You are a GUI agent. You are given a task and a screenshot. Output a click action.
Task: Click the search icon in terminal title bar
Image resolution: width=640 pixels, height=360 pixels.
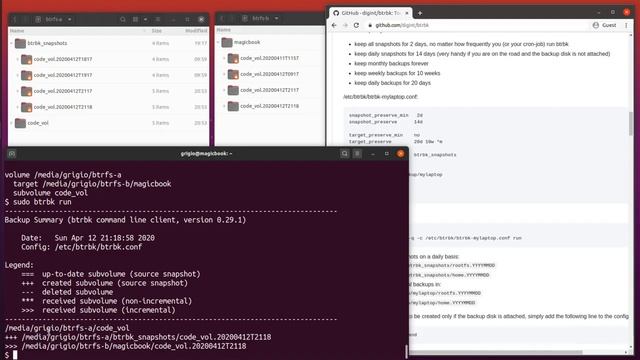(344, 153)
